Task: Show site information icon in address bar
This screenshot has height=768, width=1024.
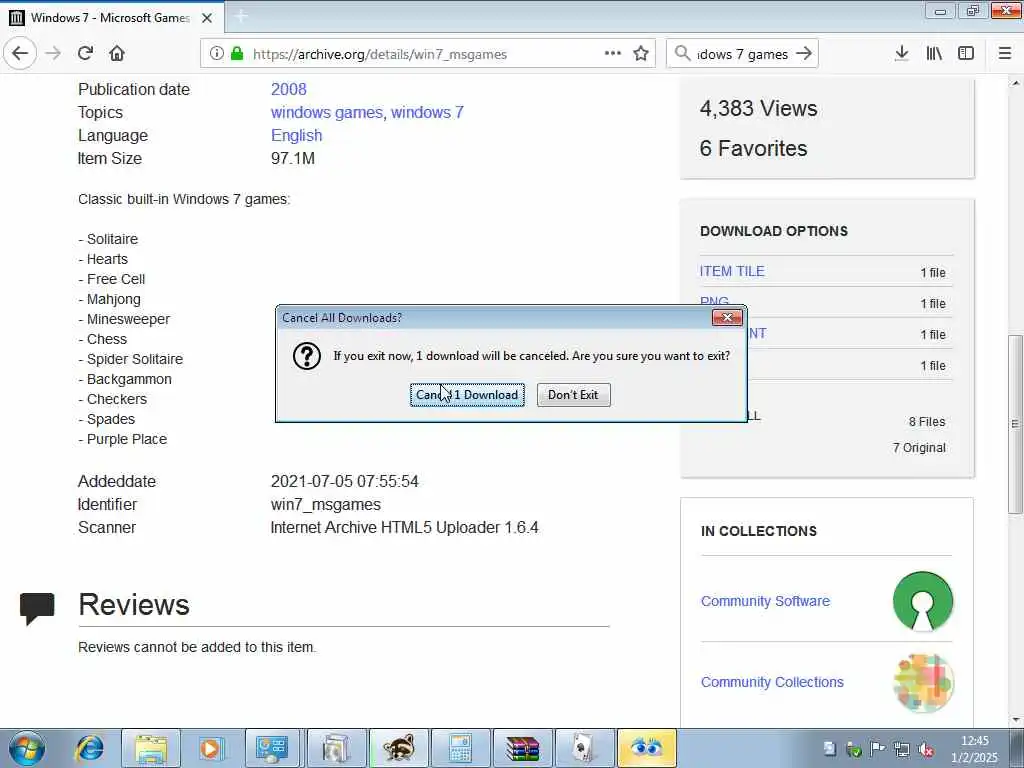Action: pos(216,54)
